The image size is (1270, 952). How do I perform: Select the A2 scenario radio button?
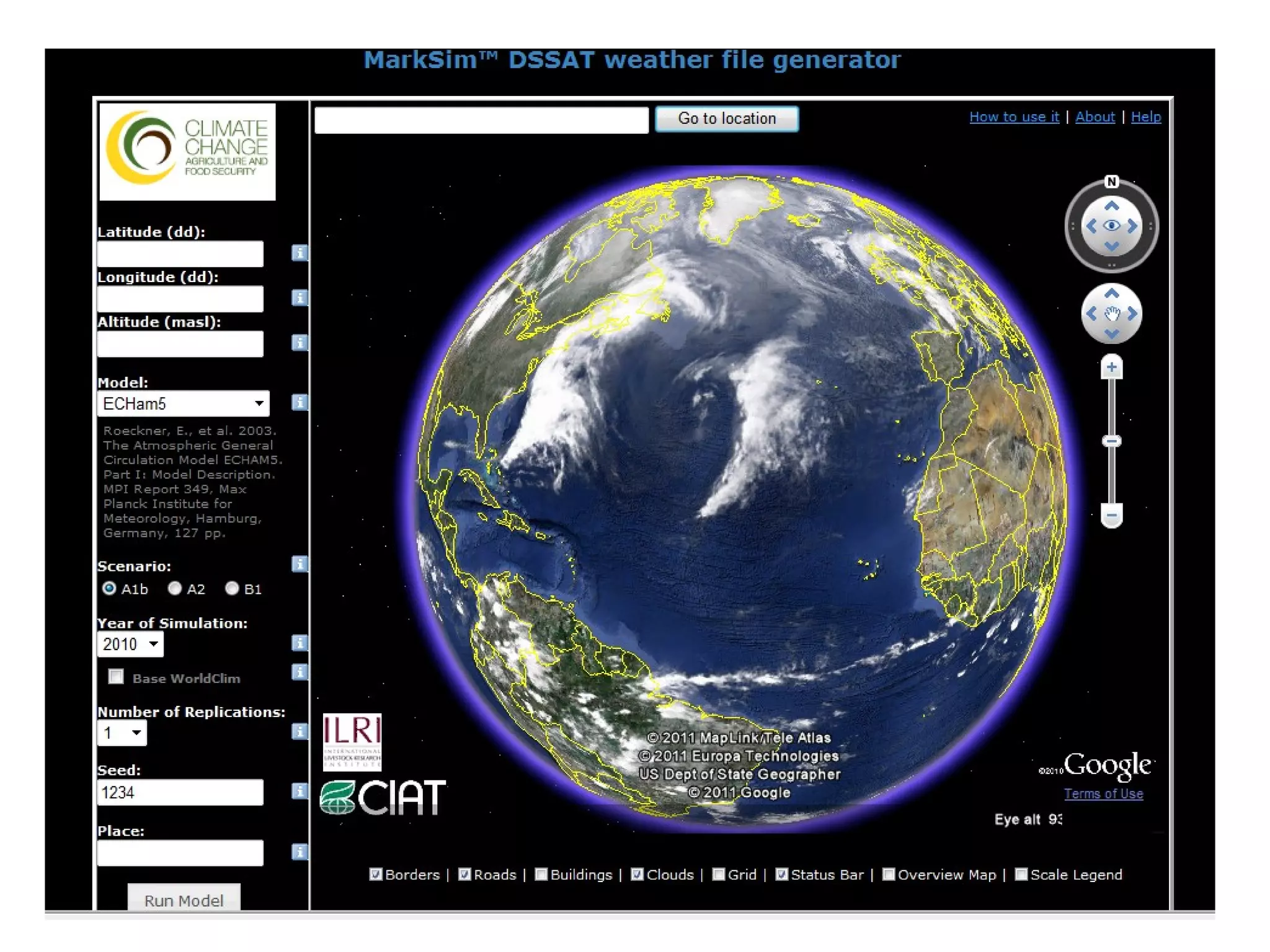point(175,588)
